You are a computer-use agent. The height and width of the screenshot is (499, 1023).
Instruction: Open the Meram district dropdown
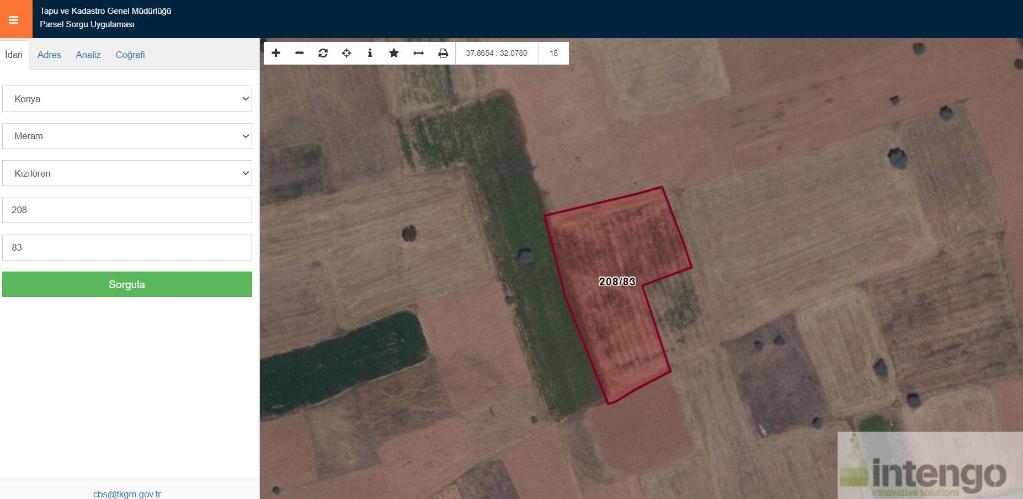click(127, 136)
